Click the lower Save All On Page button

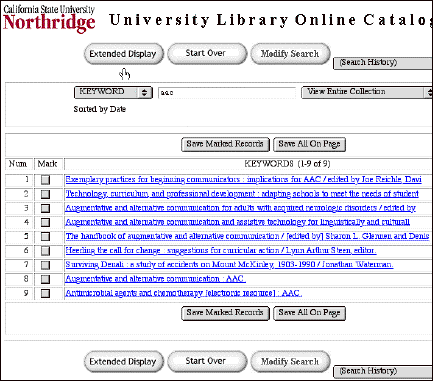click(309, 313)
